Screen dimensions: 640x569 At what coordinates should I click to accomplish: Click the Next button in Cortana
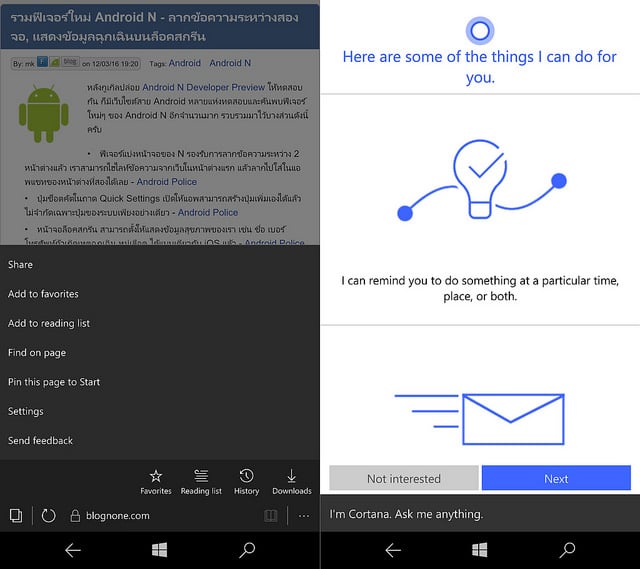(x=556, y=478)
